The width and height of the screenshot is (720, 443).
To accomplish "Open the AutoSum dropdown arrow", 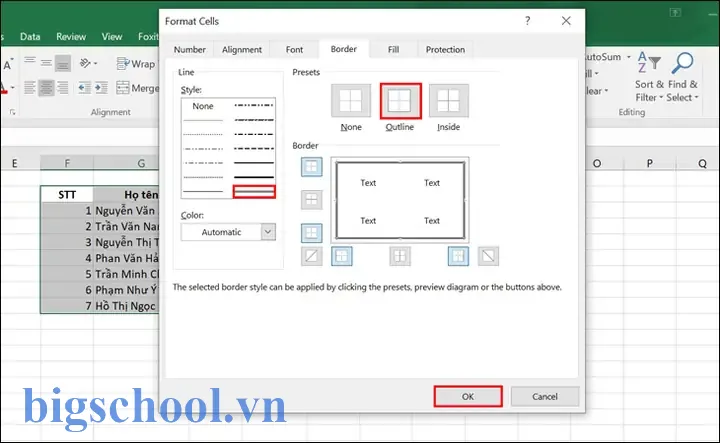I will [x=629, y=57].
